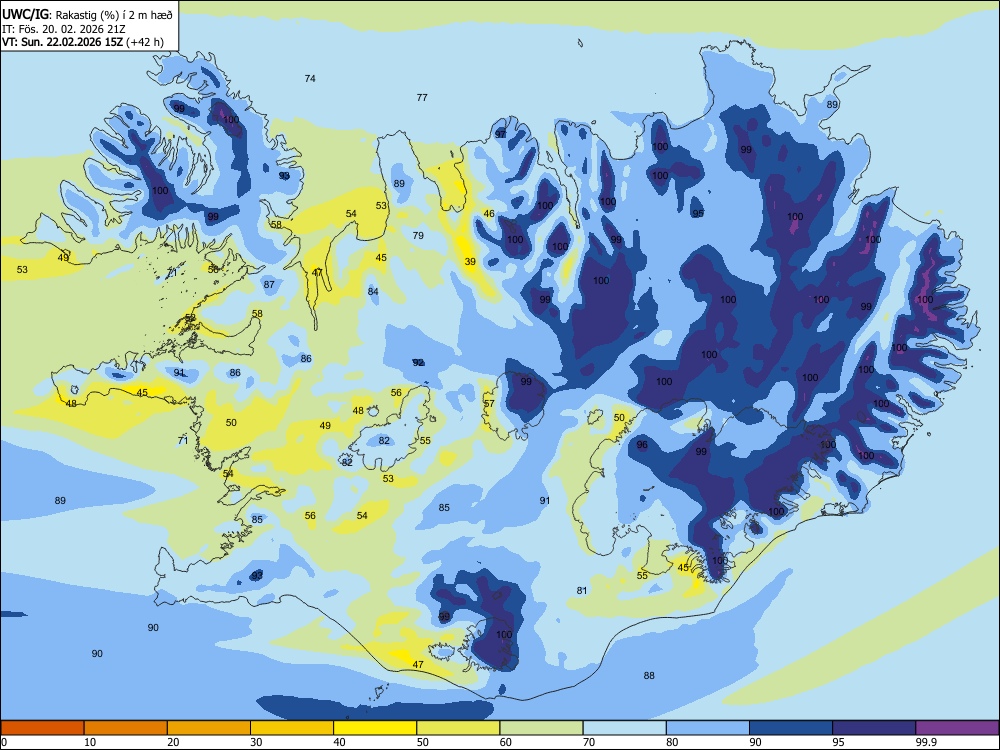
Task: Pick the 50–60 pale yellow legend swatch
Action: [x=459, y=728]
